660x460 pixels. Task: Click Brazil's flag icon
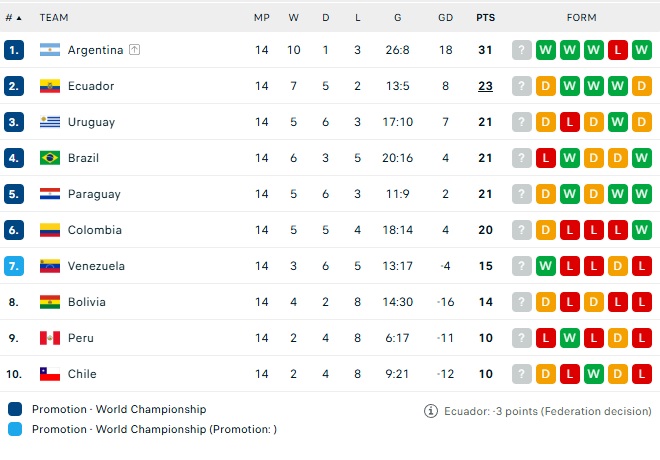coord(50,158)
